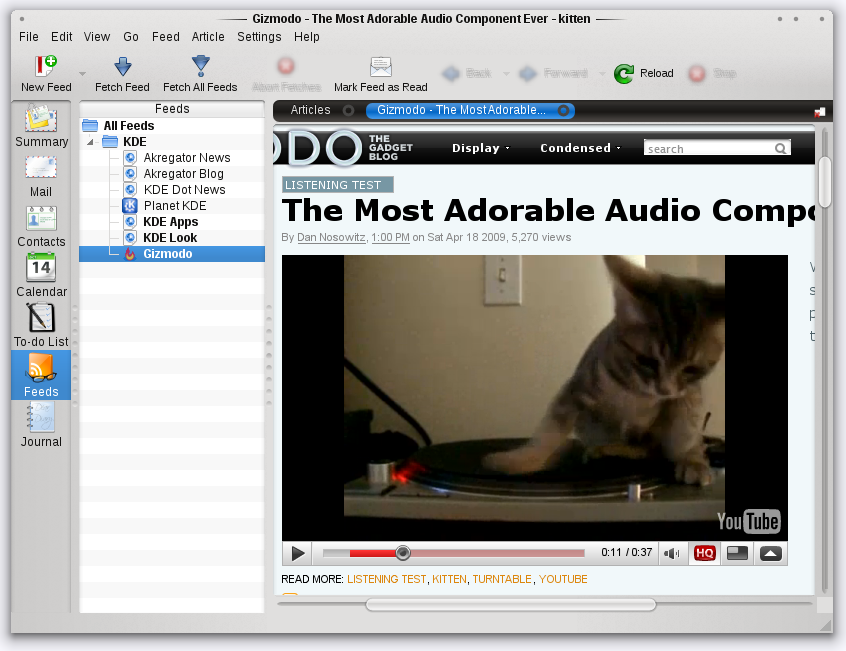
Task: Open the Go menu
Action: click(x=131, y=37)
